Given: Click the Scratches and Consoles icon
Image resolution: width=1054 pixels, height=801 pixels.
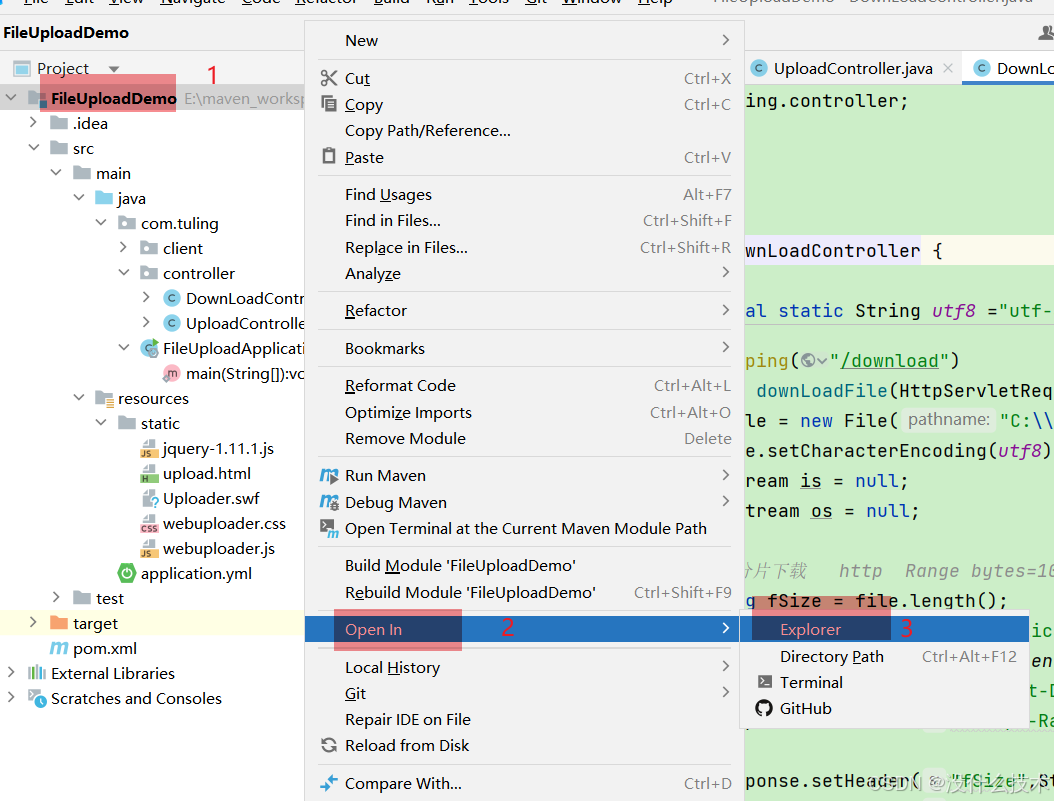Looking at the screenshot, I should click(37, 698).
